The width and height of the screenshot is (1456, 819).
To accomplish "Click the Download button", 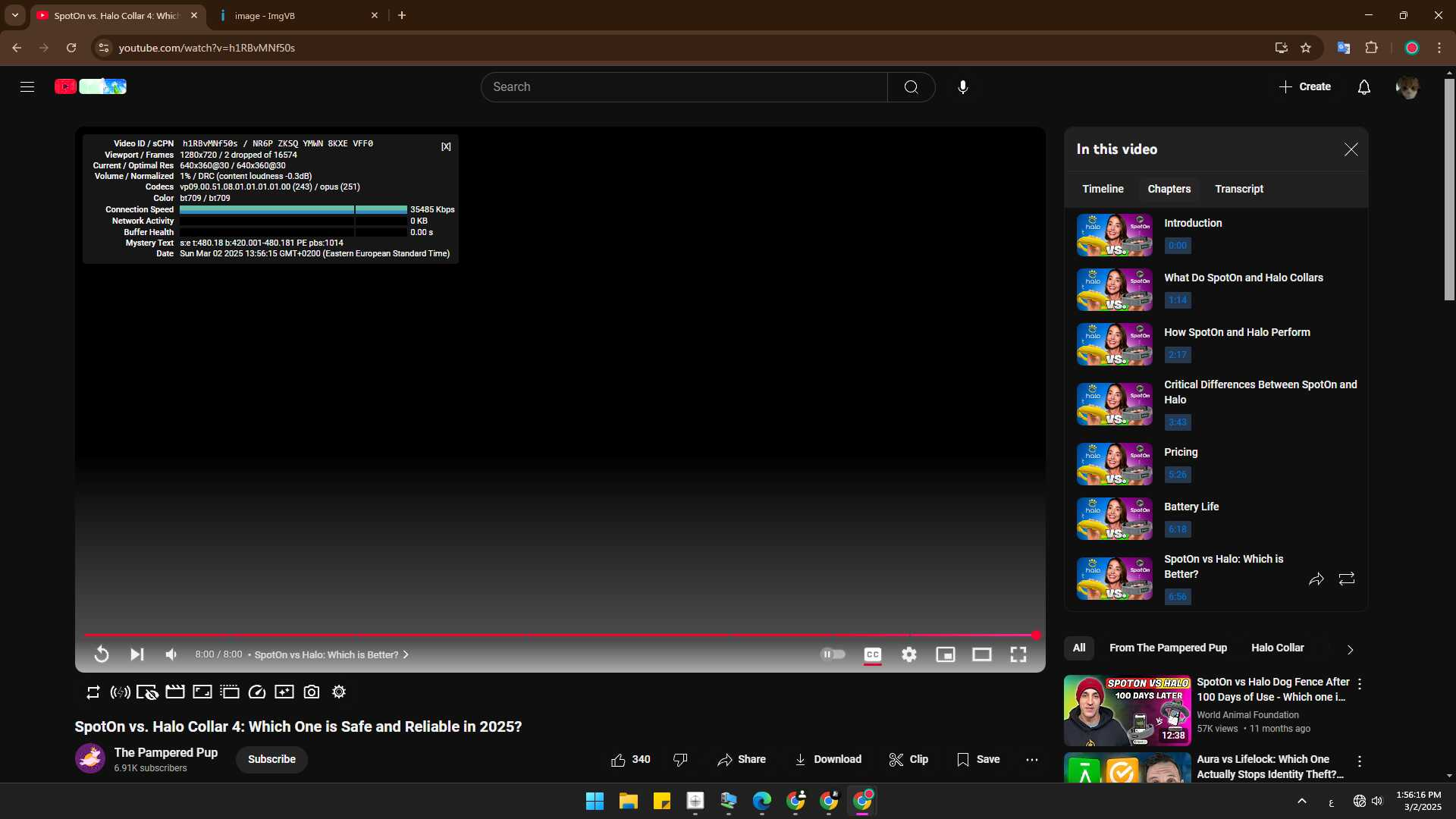I will pos(827,759).
